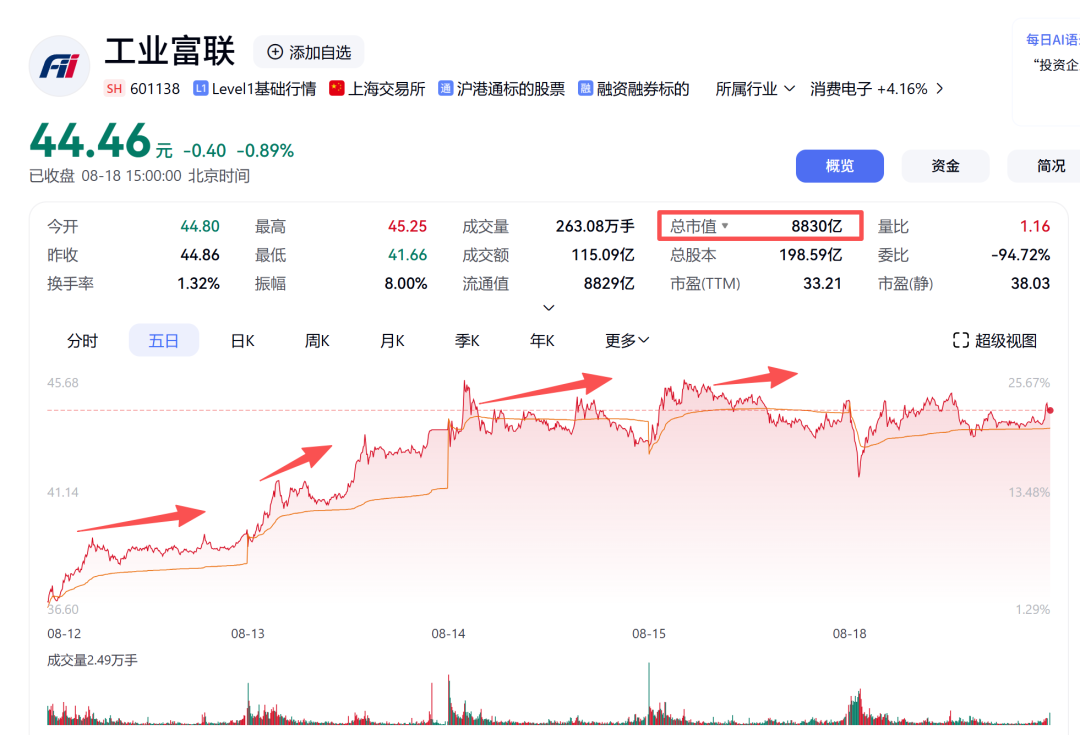Select 周K chart period
The width and height of the screenshot is (1080, 735).
(317, 340)
